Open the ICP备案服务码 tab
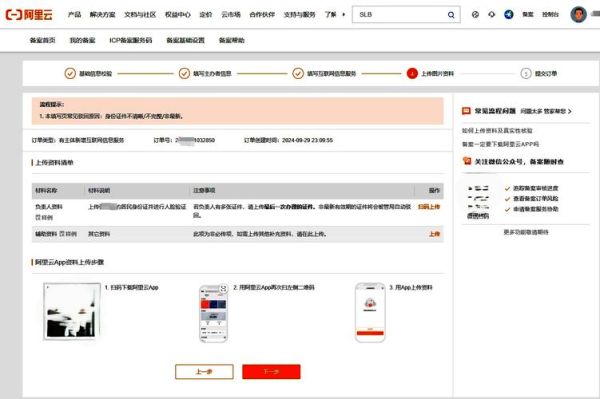 click(130, 40)
